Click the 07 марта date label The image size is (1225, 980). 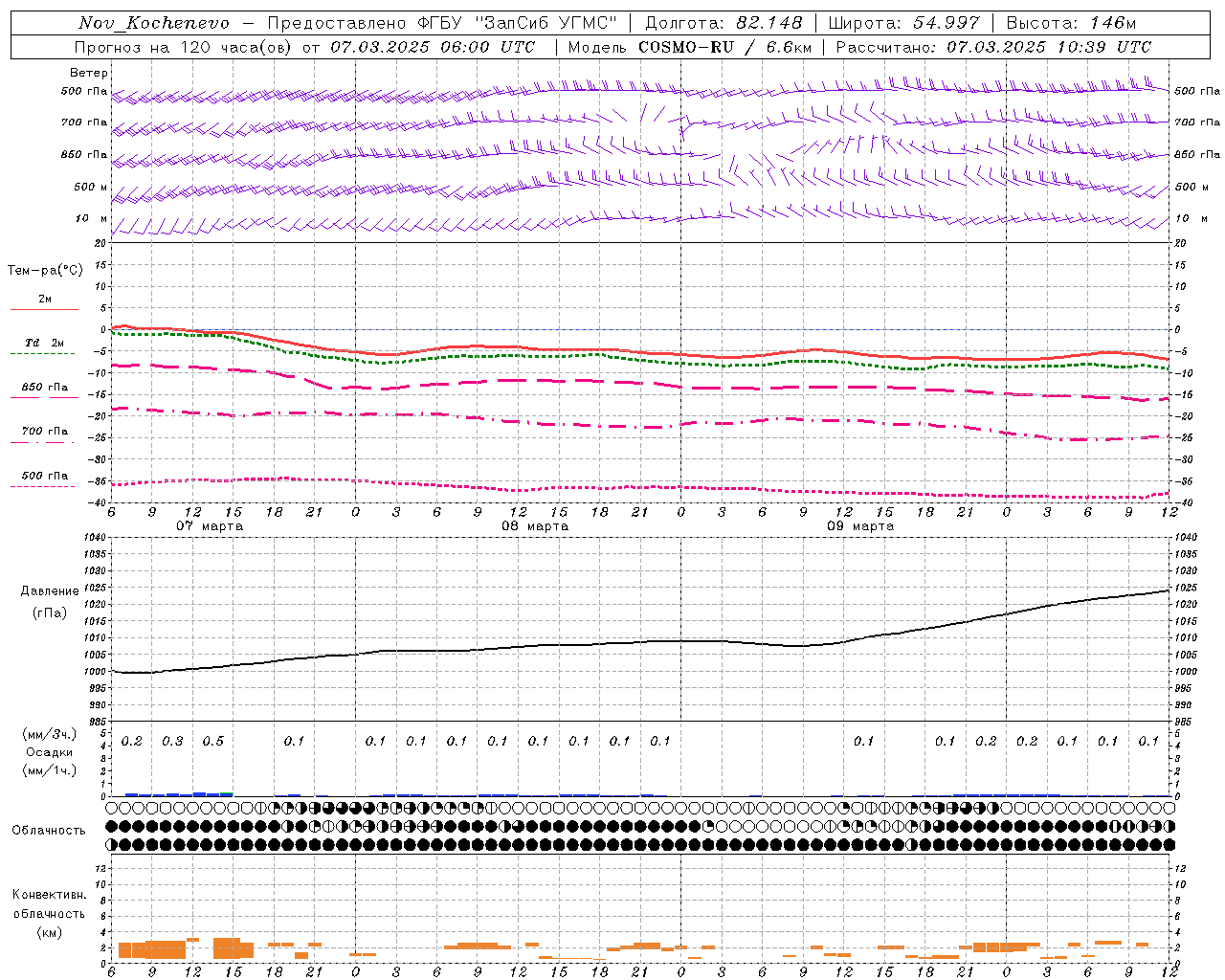210,526
